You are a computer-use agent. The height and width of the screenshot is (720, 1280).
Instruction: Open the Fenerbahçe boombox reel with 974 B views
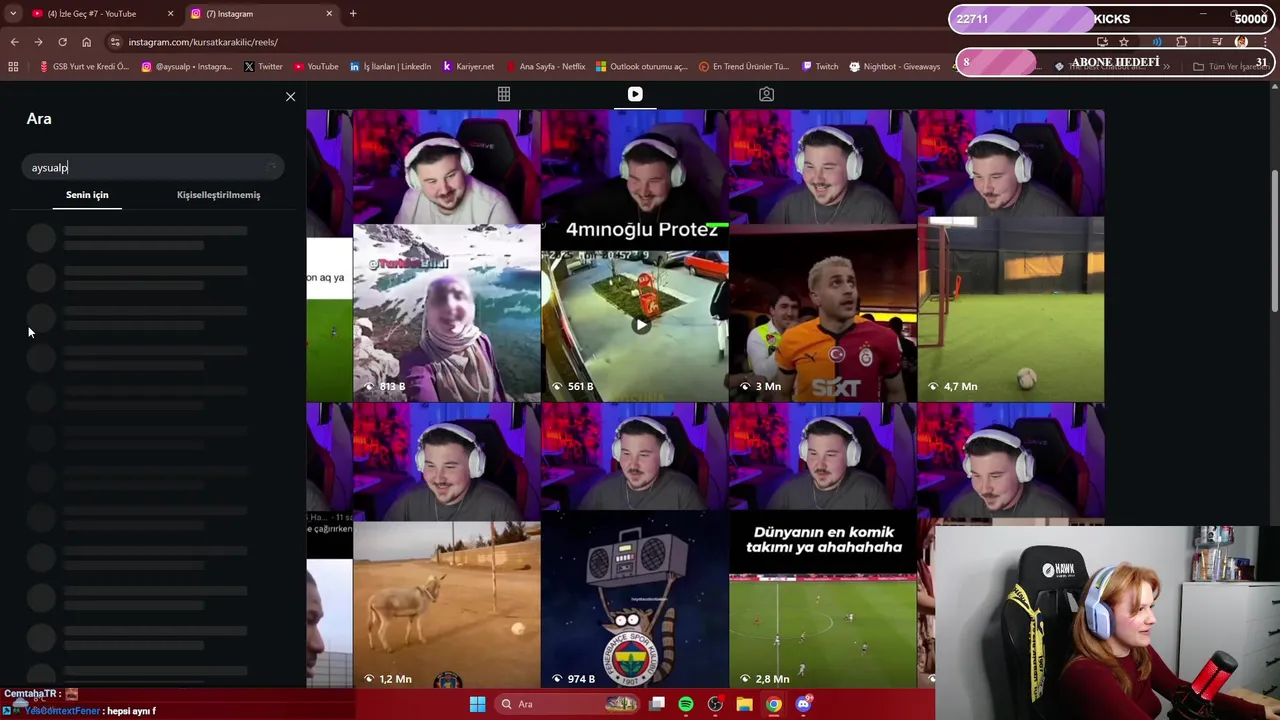[634, 546]
